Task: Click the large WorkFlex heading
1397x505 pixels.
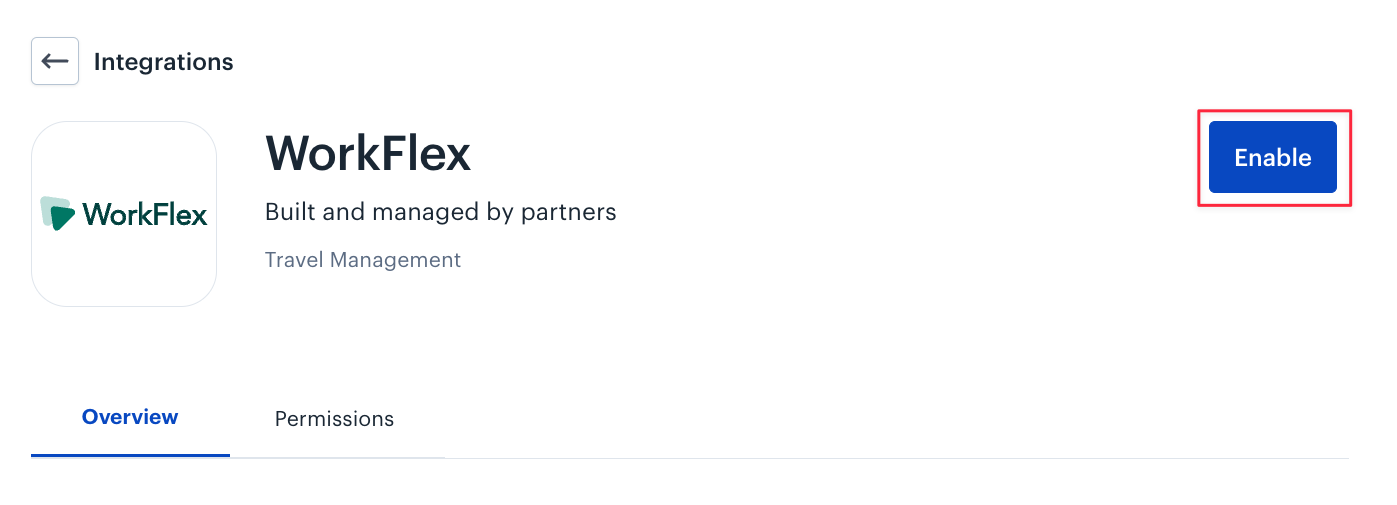Action: pos(368,155)
